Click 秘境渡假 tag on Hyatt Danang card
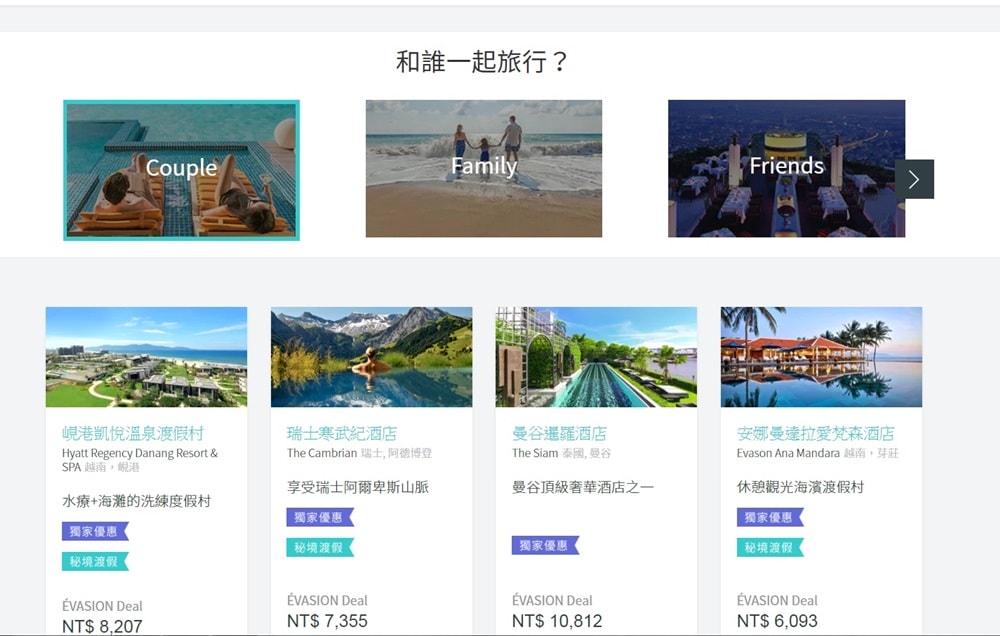 pyautogui.click(x=95, y=561)
